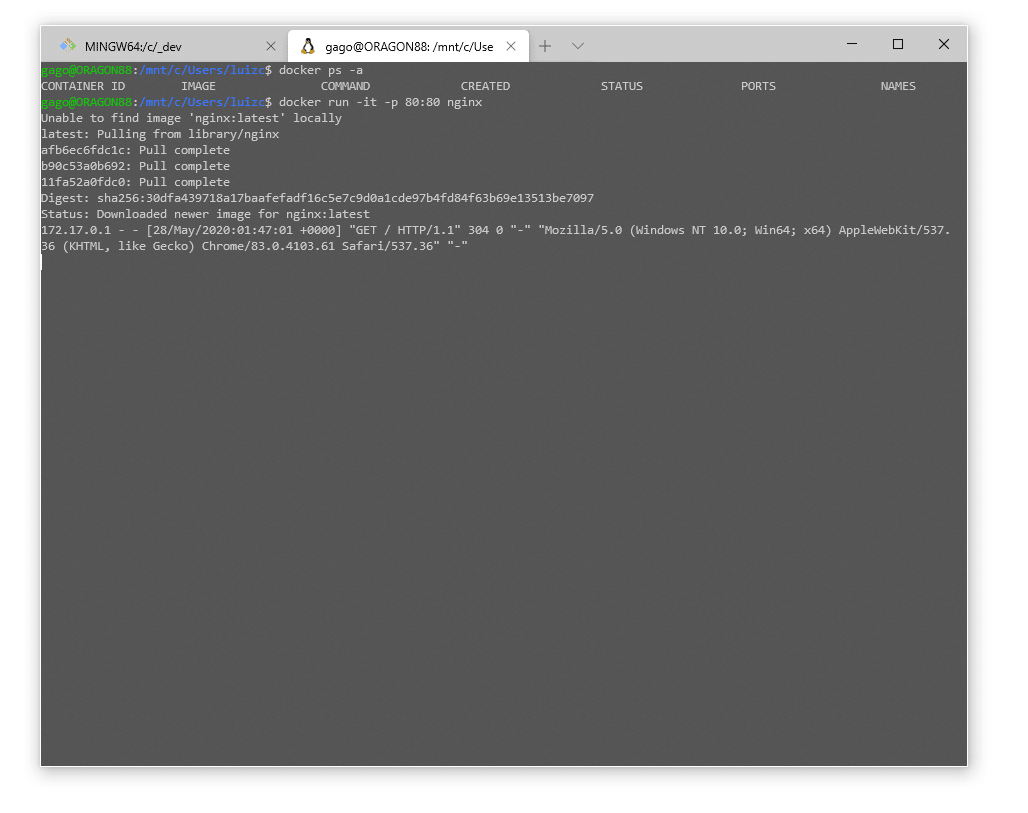Select the gago@ORAGON88 Linux tab
1028x813 pixels.
pyautogui.click(x=408, y=46)
